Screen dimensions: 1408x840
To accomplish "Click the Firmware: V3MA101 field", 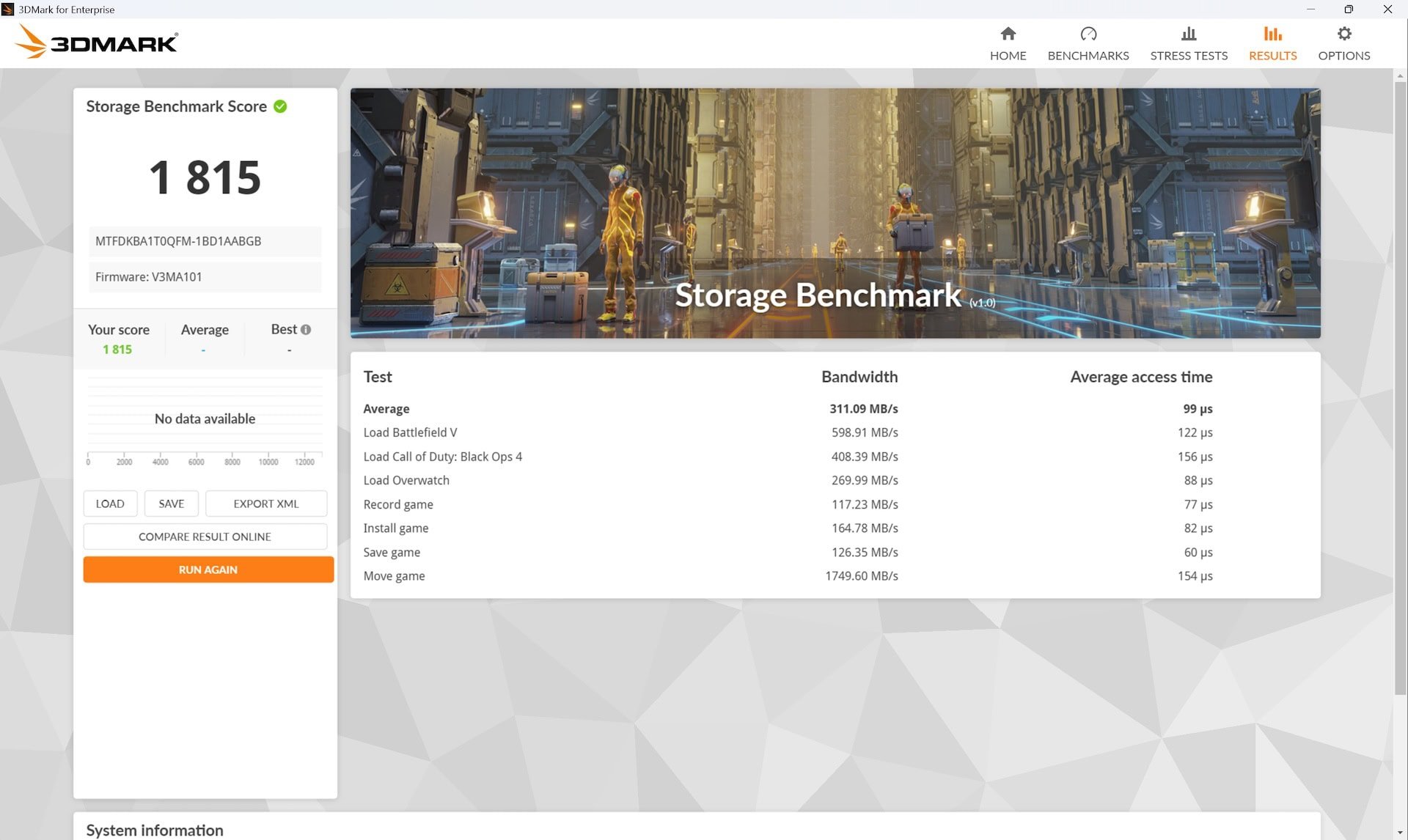I will [205, 277].
